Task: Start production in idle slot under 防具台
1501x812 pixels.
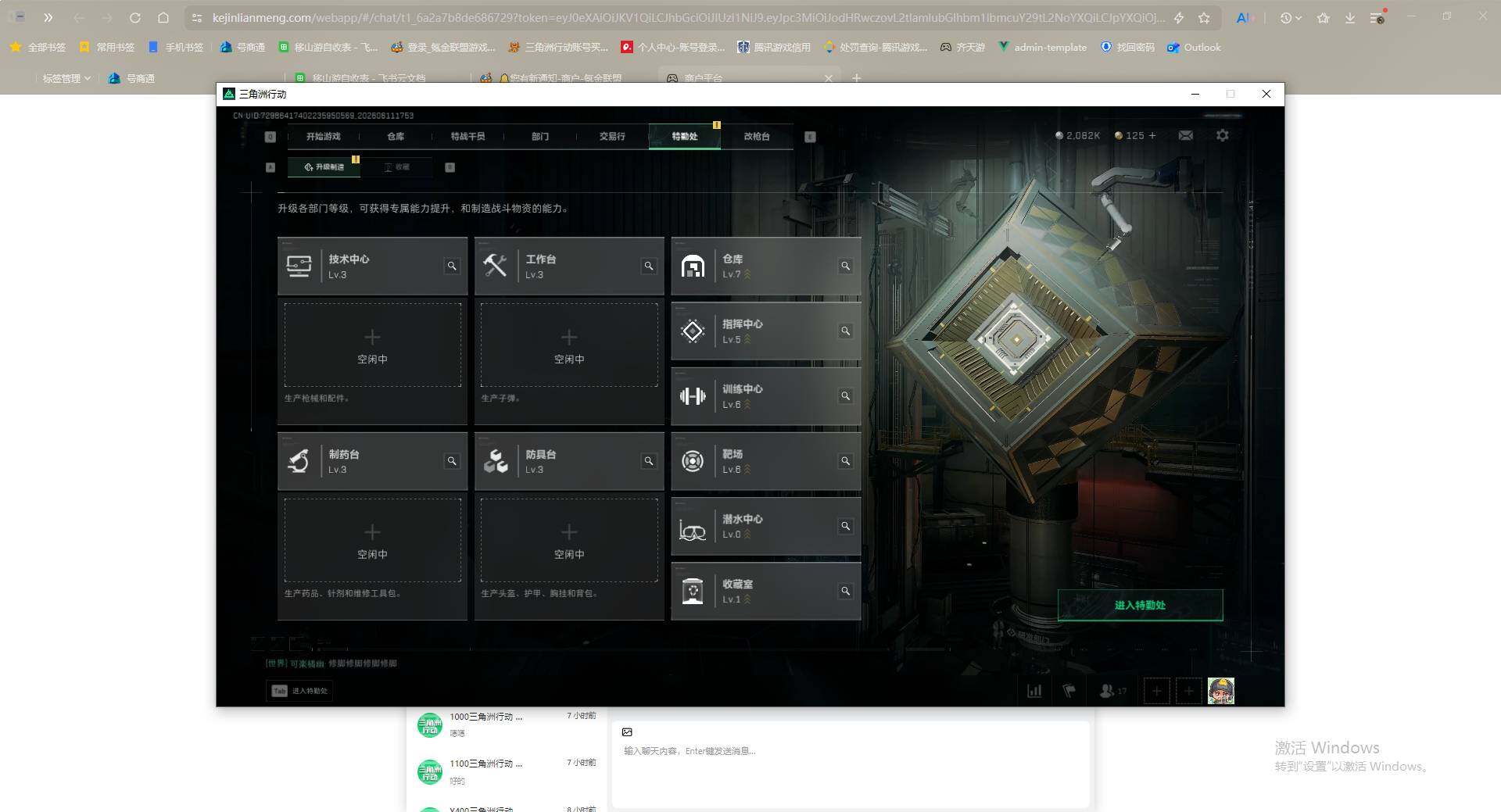Action: pos(569,540)
